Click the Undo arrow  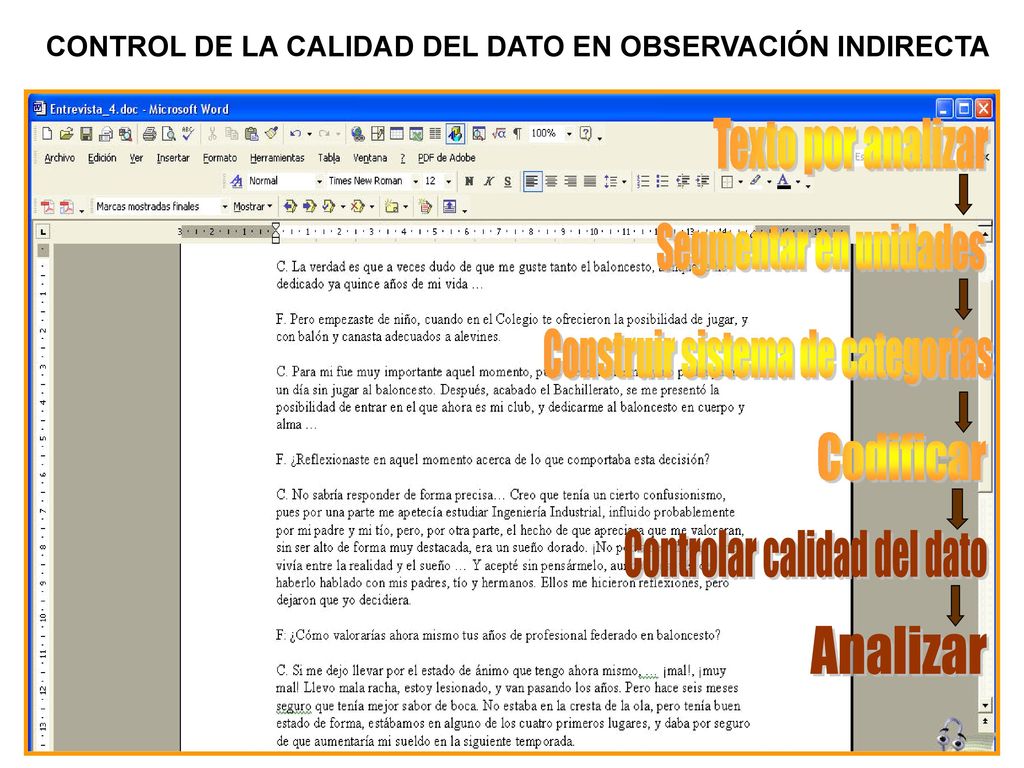pos(295,134)
